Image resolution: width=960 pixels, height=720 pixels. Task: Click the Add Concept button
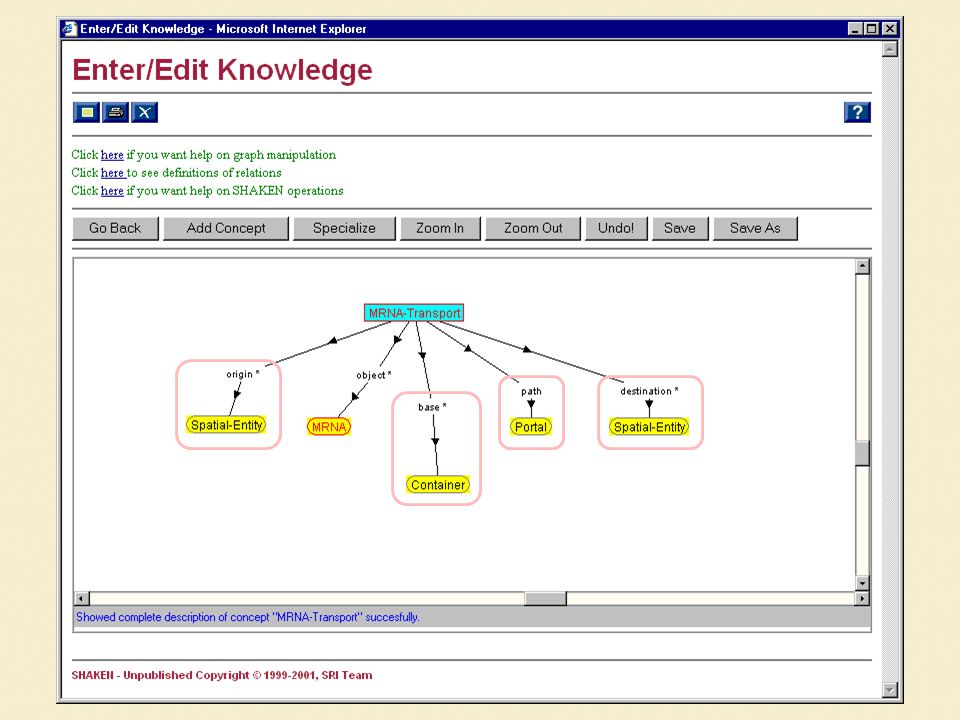tap(226, 228)
